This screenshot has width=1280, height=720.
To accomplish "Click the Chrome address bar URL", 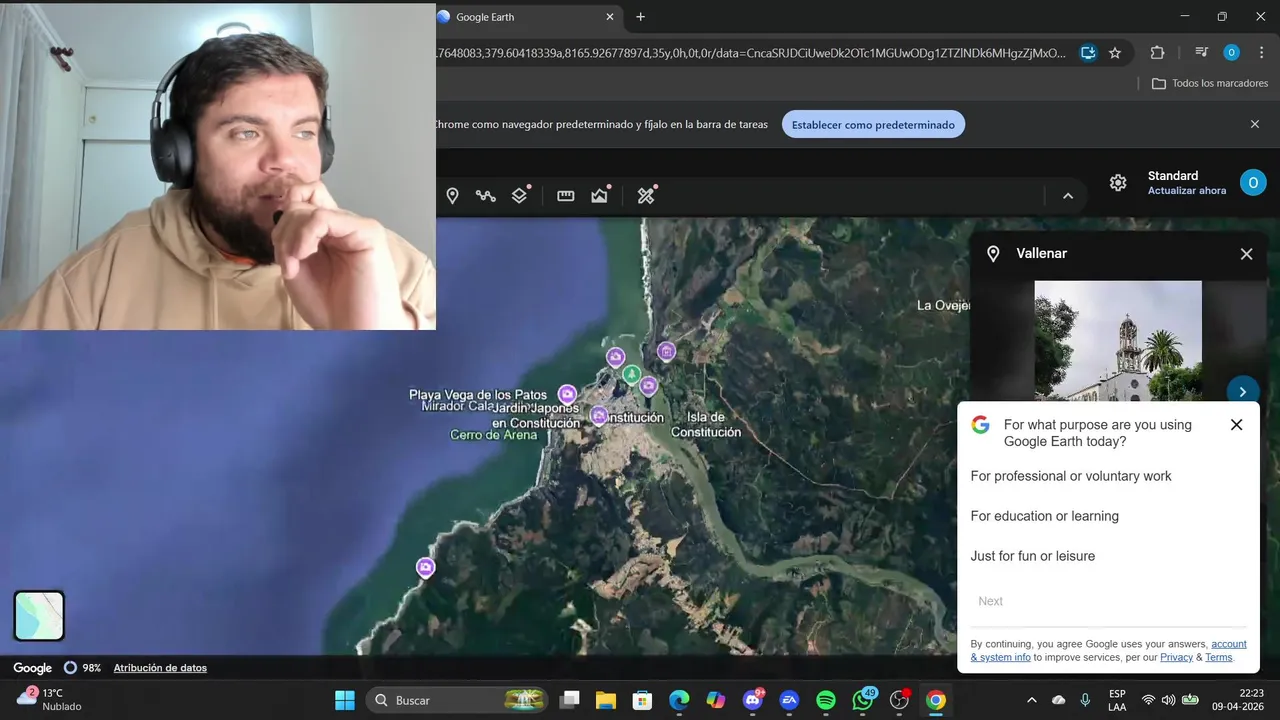I will 750,53.
